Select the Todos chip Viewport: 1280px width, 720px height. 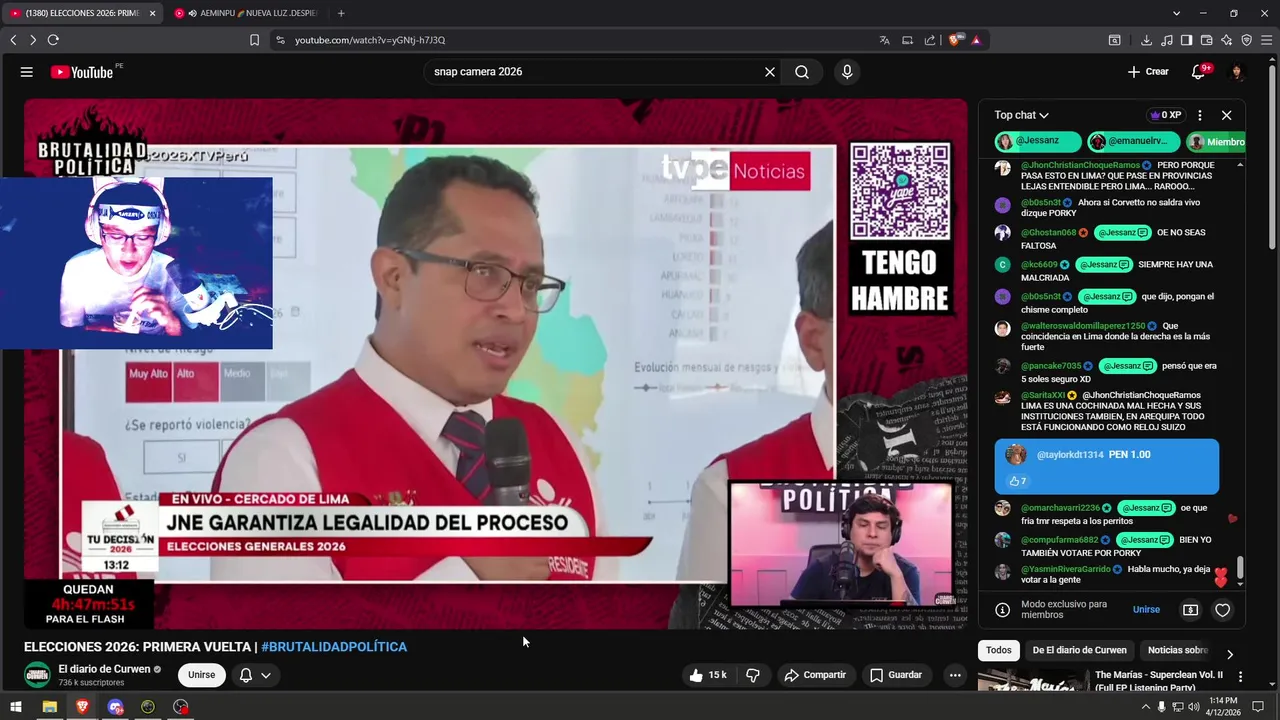[x=998, y=650]
